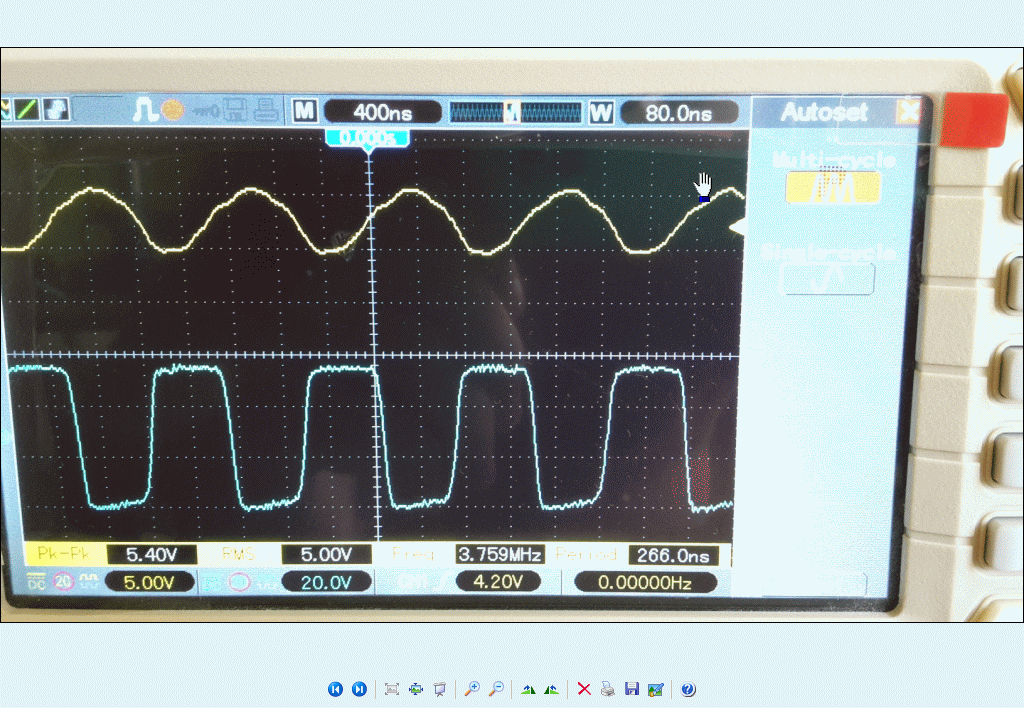
Task: Click the 400ns timebase readout
Action: [383, 112]
